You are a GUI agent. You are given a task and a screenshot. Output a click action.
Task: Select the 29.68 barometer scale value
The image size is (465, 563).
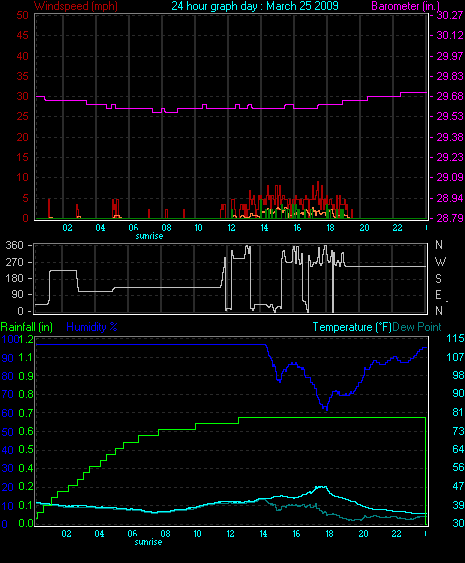pos(450,96)
